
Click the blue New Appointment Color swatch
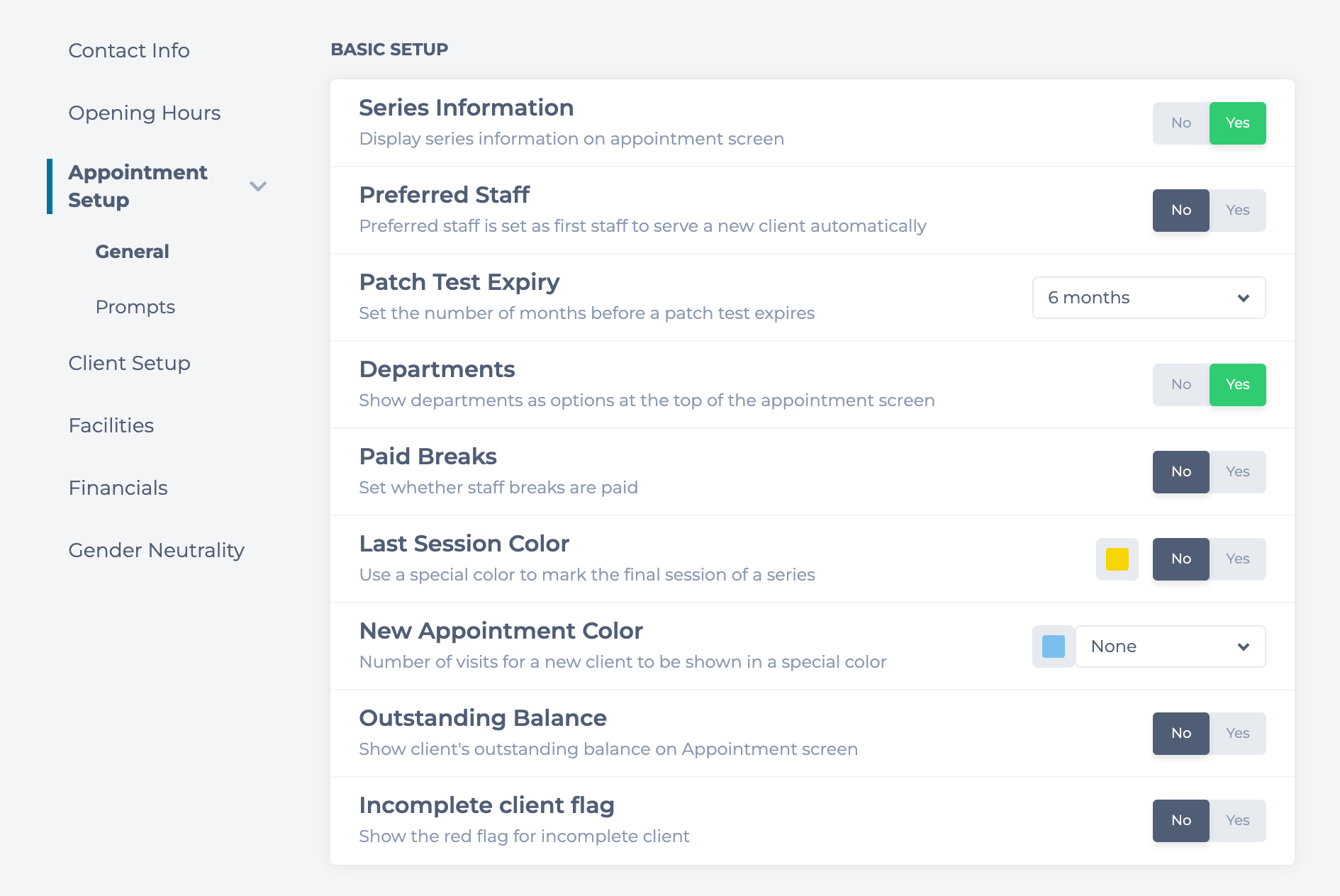click(1053, 646)
